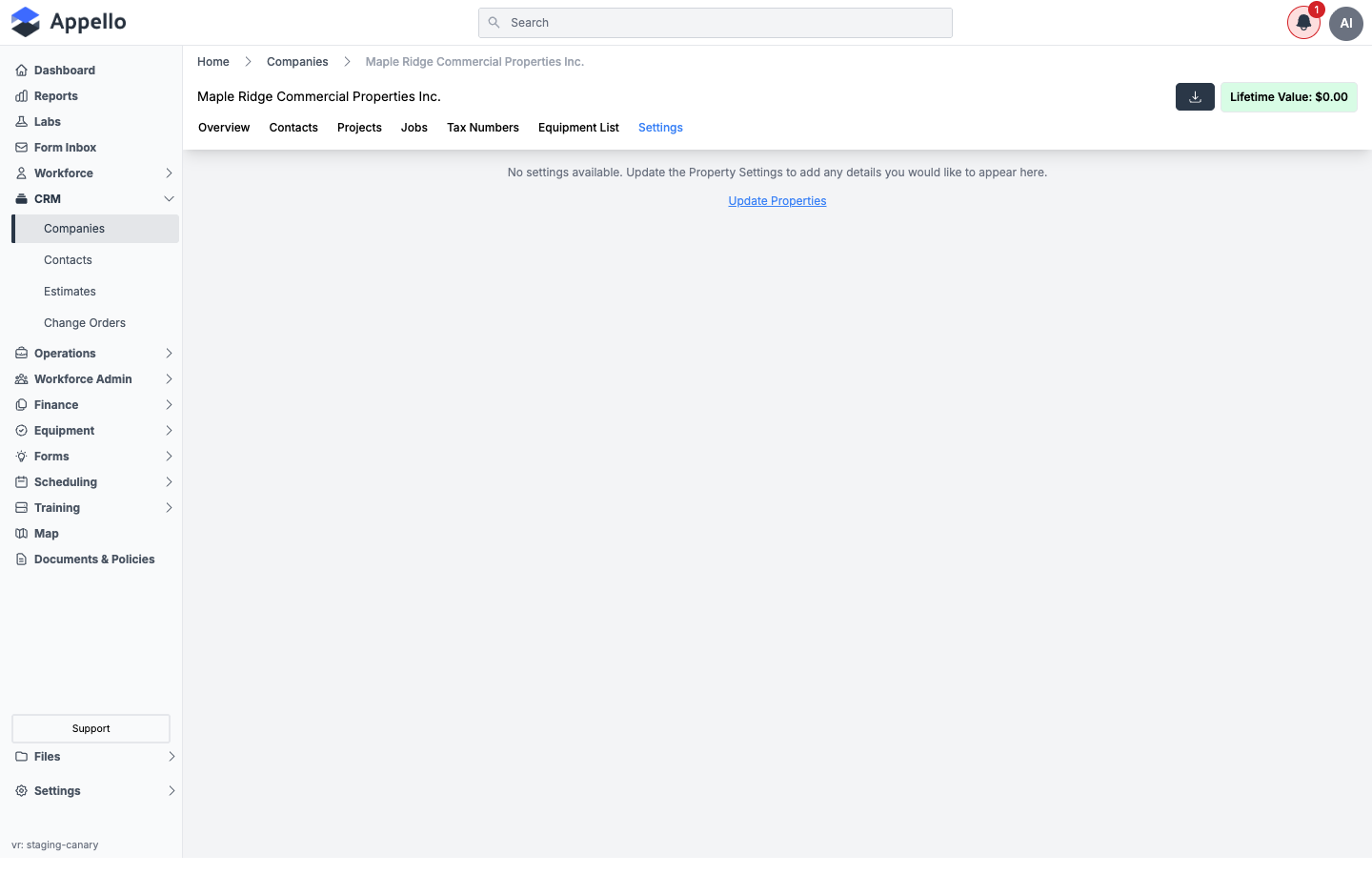Click the Workforce Admin group icon

pos(21,379)
